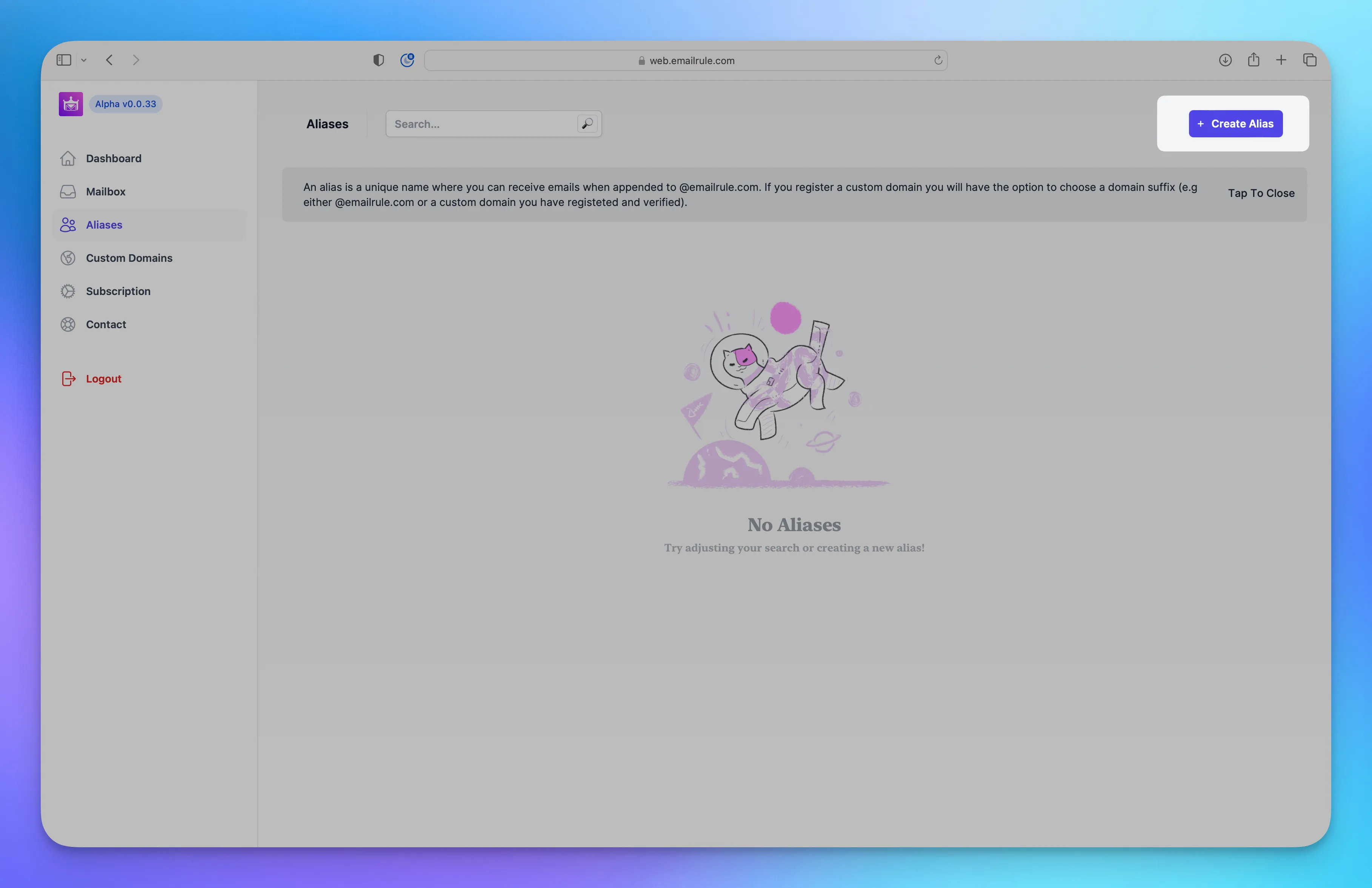Click the Create Alias button
1372x888 pixels.
(x=1235, y=124)
